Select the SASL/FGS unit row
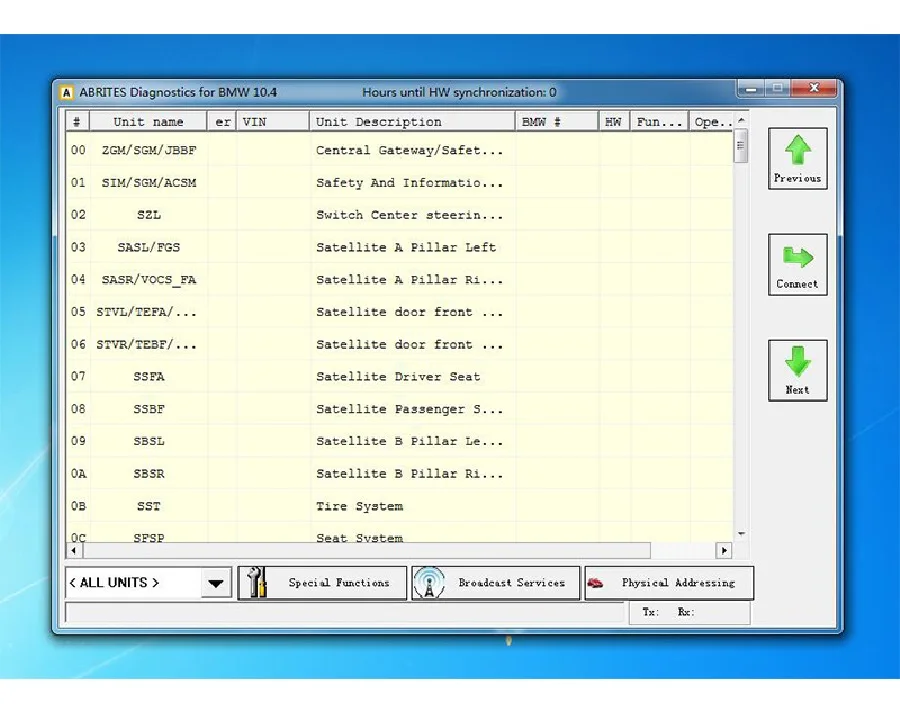This screenshot has width=900, height=711. pyautogui.click(x=399, y=247)
